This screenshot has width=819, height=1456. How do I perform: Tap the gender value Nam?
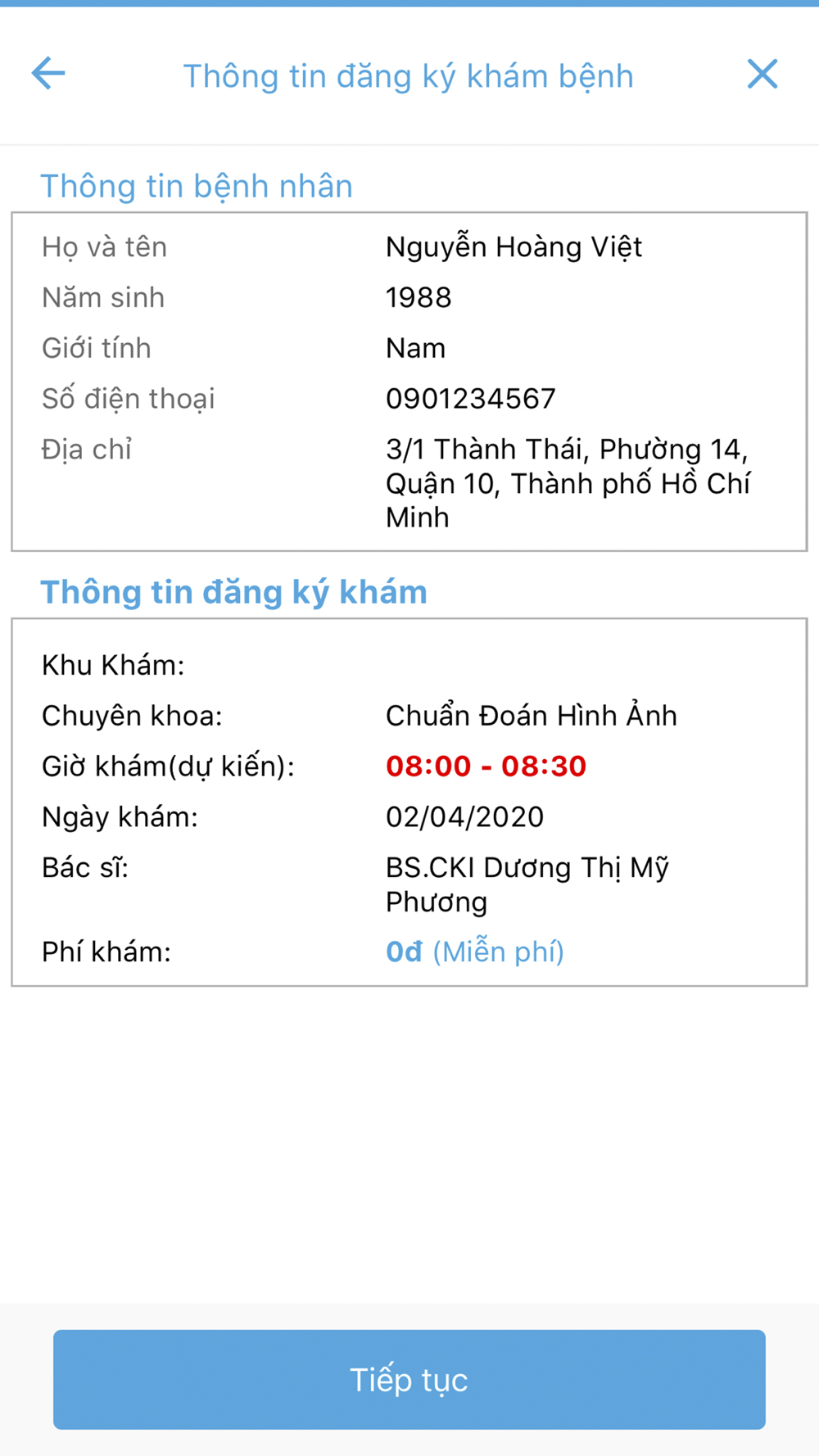point(416,349)
